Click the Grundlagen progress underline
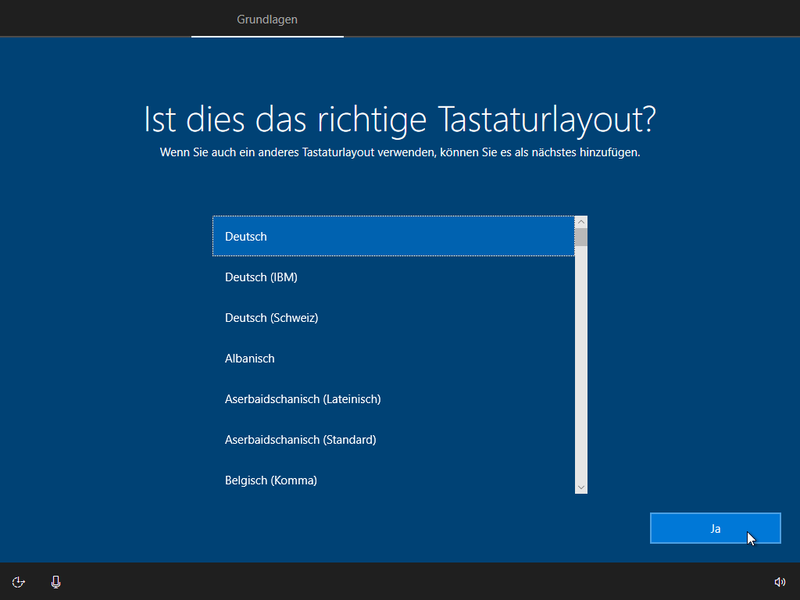800x600 pixels. coord(267,35)
